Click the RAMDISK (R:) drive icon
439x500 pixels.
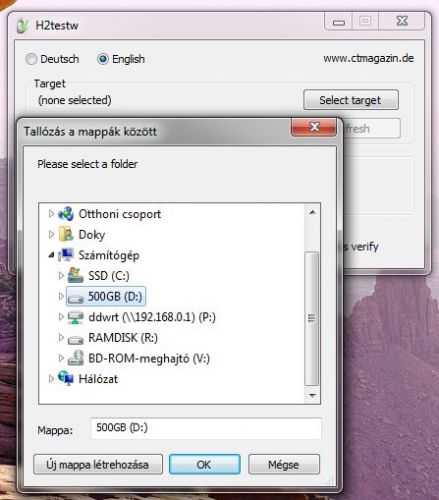76,340
